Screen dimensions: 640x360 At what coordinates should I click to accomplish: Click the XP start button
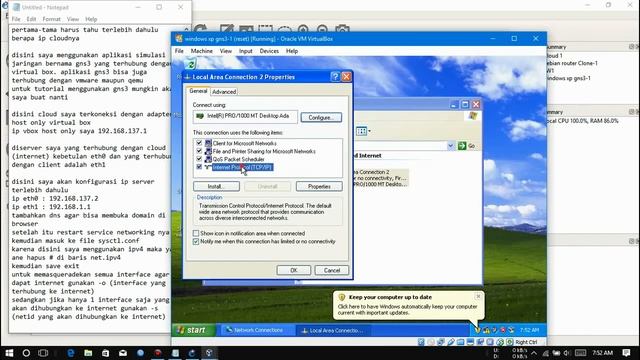click(x=194, y=330)
